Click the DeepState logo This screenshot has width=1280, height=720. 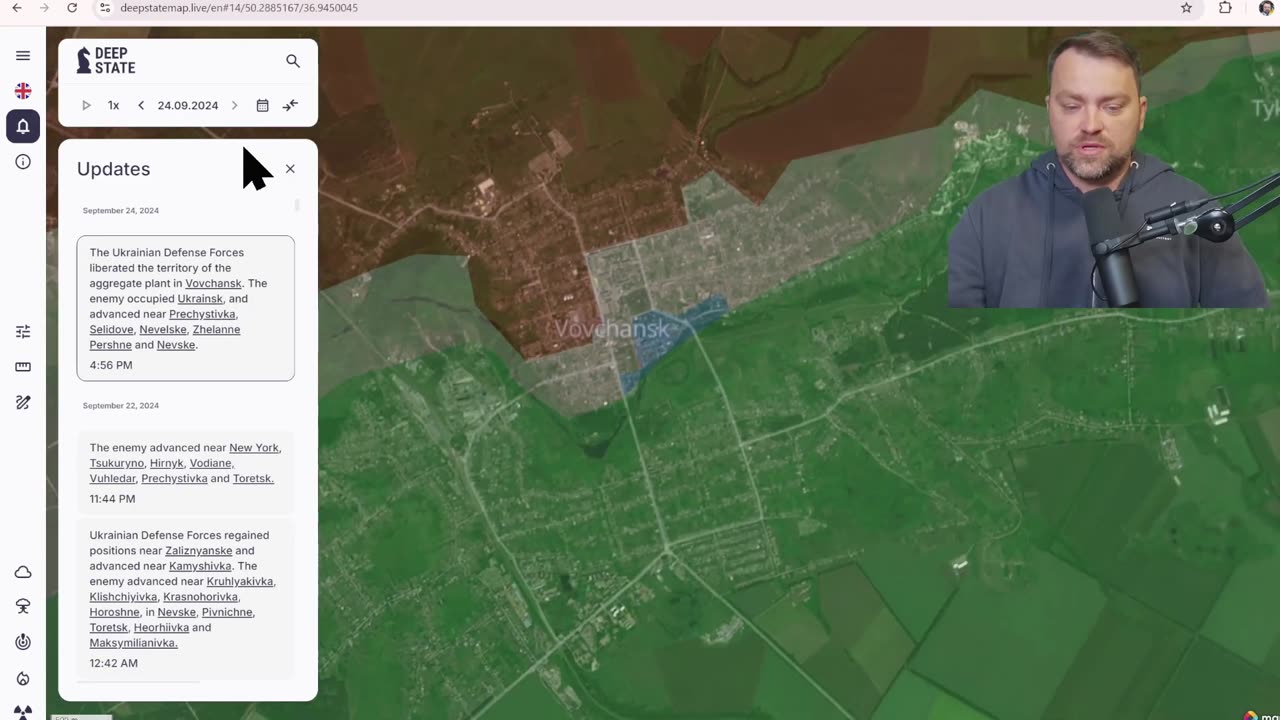tap(106, 60)
